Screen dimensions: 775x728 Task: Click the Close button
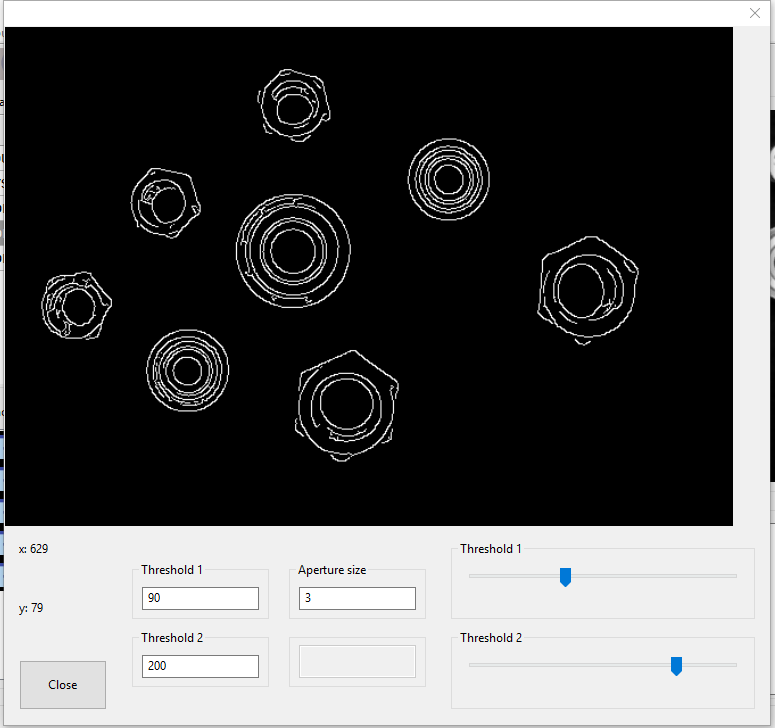click(63, 685)
